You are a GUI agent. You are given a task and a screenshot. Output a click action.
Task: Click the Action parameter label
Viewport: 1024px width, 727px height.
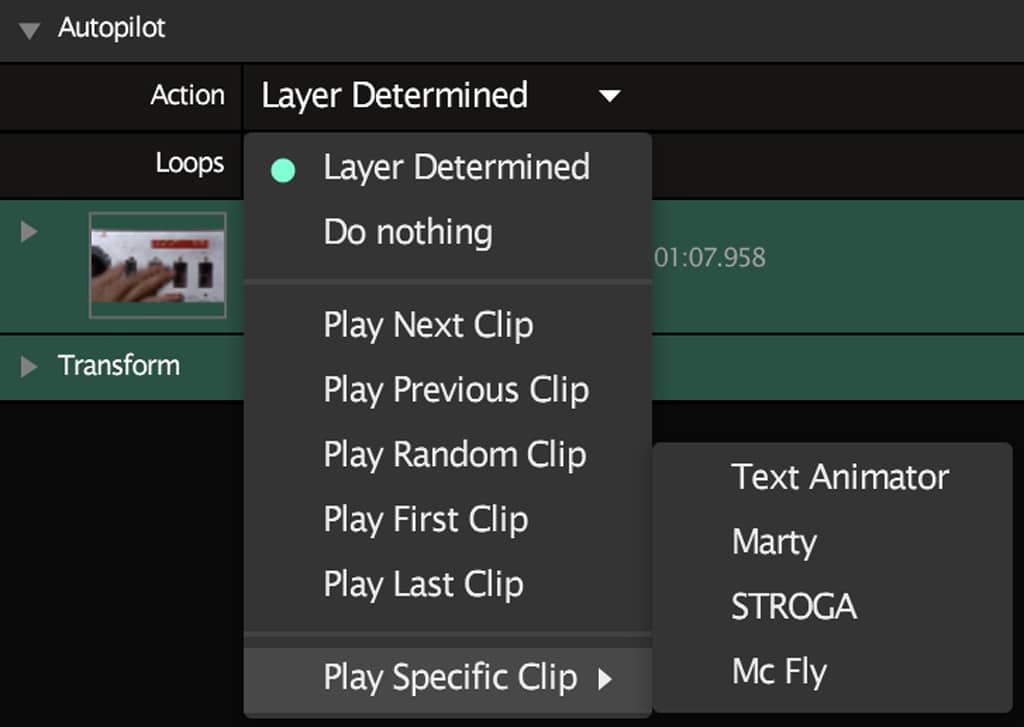[187, 96]
